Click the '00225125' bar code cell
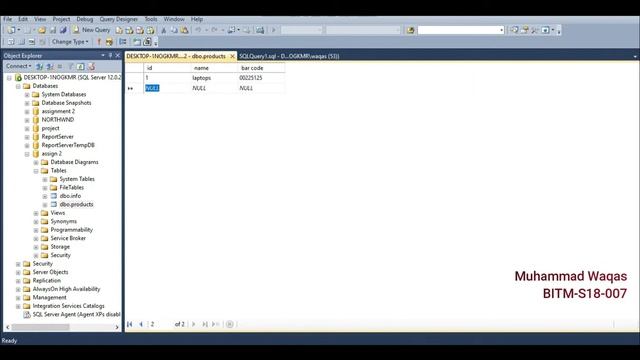This screenshot has height=360, width=640. [261, 78]
